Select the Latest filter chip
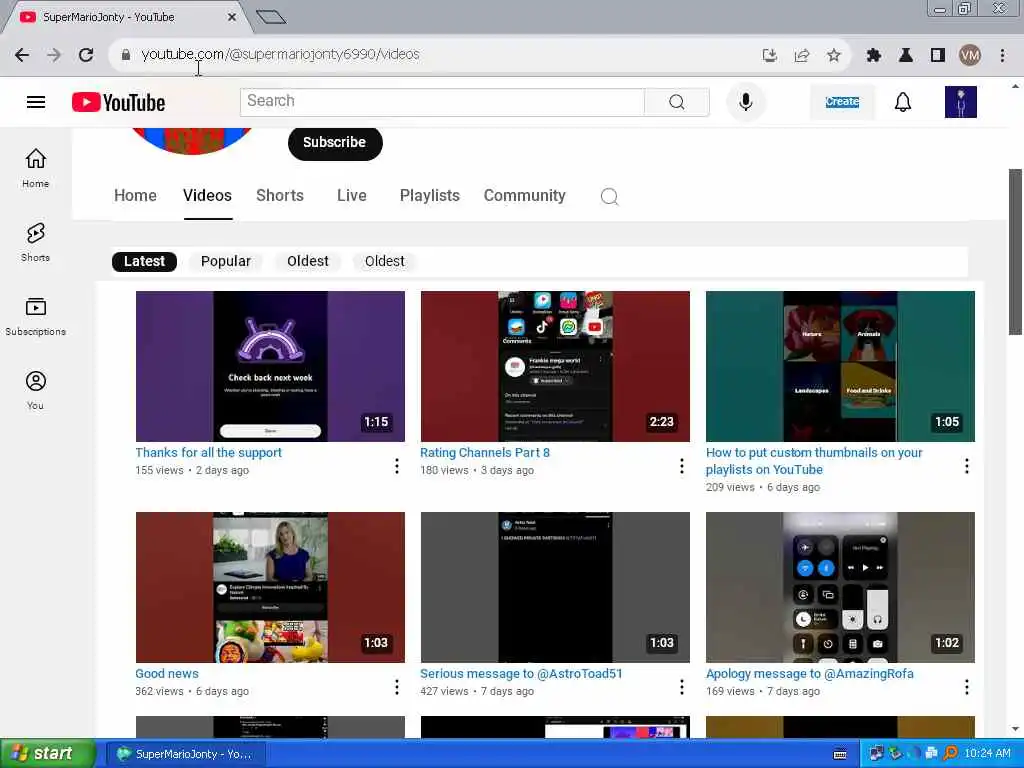This screenshot has width=1024, height=768. click(144, 261)
